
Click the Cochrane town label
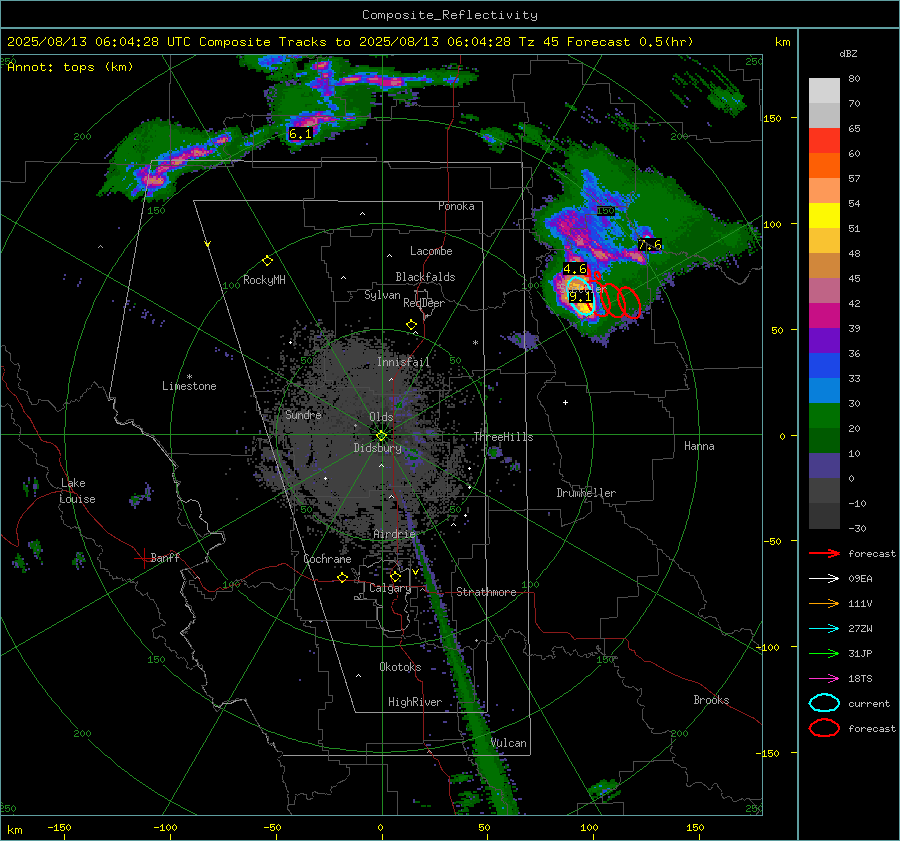(x=327, y=559)
